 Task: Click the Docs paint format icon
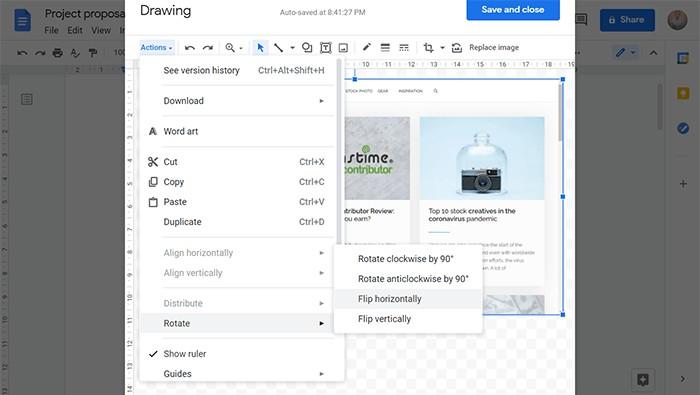(93, 53)
